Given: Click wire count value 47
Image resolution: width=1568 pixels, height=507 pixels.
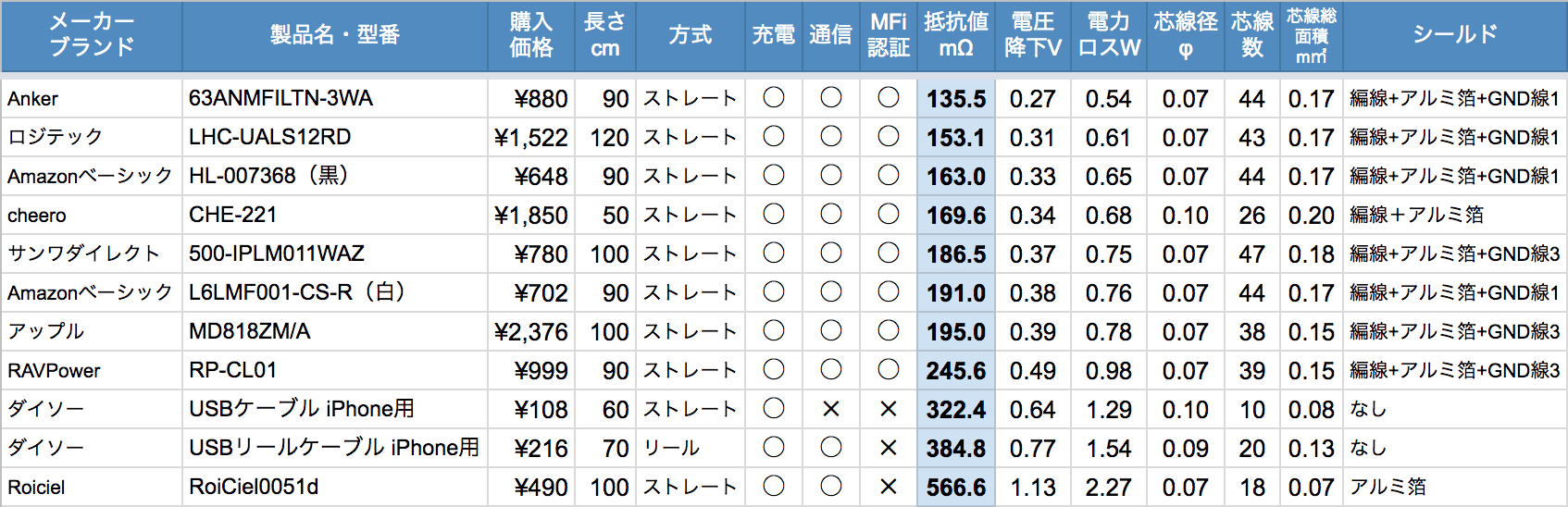Looking at the screenshot, I should point(1252,254).
